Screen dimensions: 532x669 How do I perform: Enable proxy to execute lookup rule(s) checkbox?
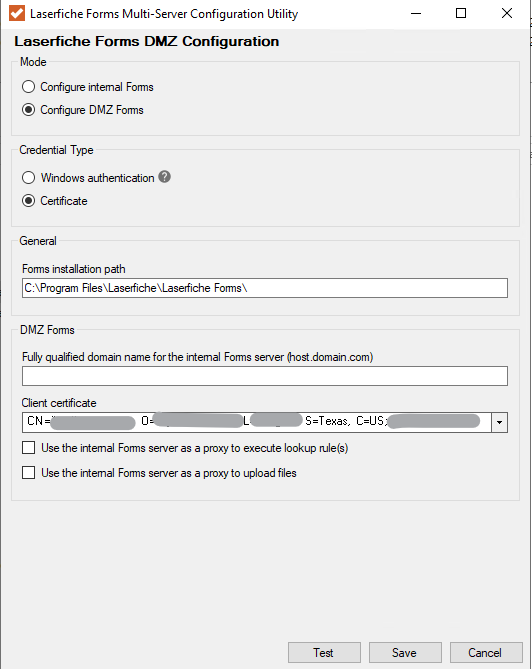click(x=29, y=448)
